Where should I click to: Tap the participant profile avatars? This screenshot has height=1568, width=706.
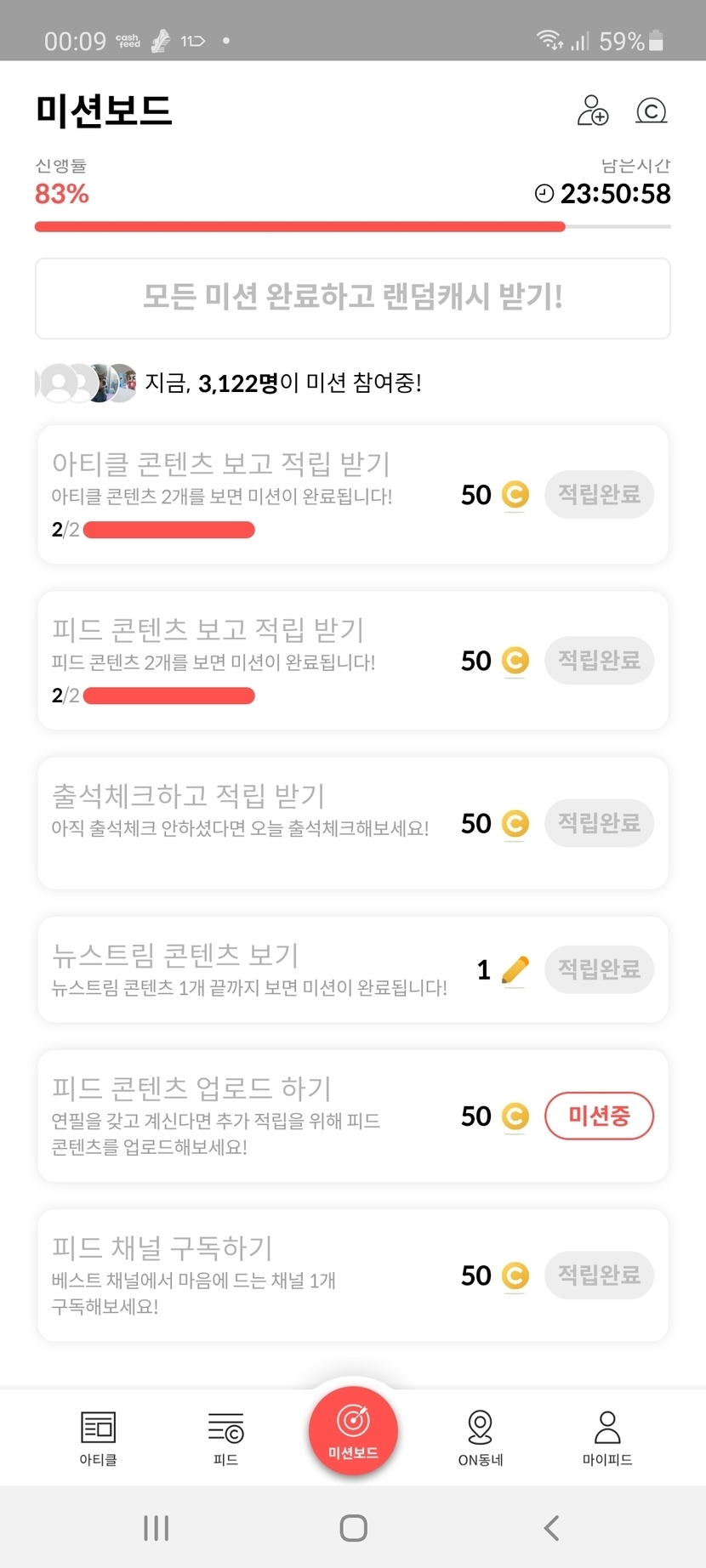pyautogui.click(x=87, y=383)
